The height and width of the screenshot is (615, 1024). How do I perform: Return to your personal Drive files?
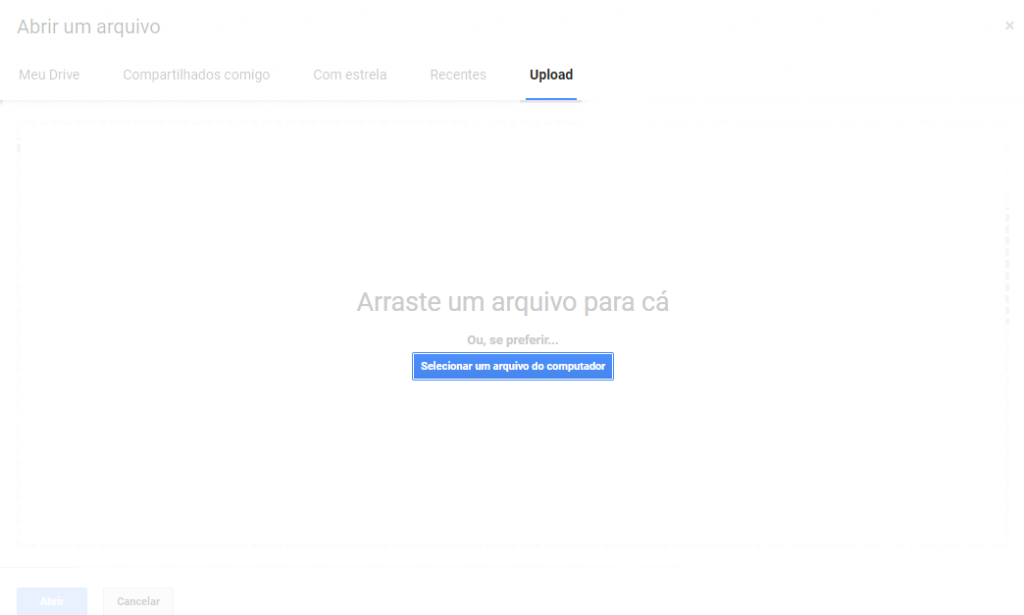[x=49, y=74]
